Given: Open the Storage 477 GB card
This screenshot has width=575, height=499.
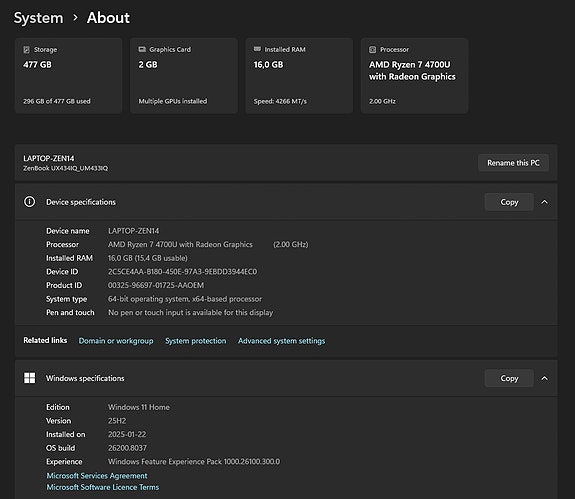Looking at the screenshot, I should (x=68, y=76).
